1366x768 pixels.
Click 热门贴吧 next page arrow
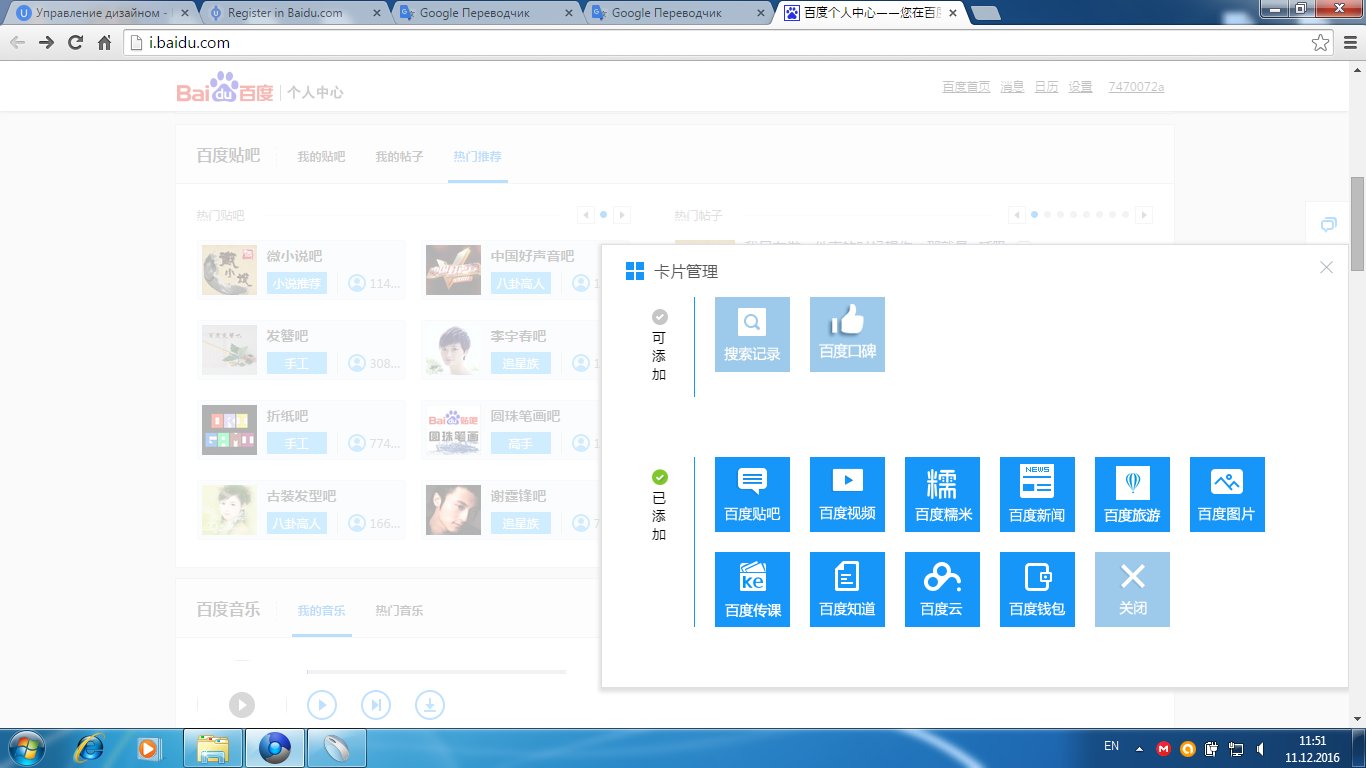622,215
